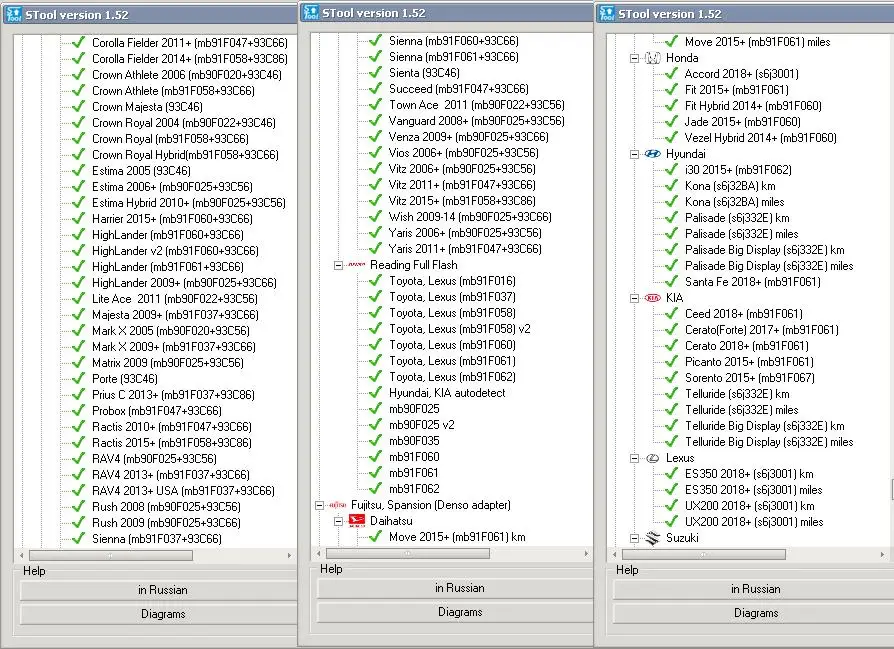Collapse the Reading Full Flash node
This screenshot has height=649, width=894.
(x=338, y=265)
